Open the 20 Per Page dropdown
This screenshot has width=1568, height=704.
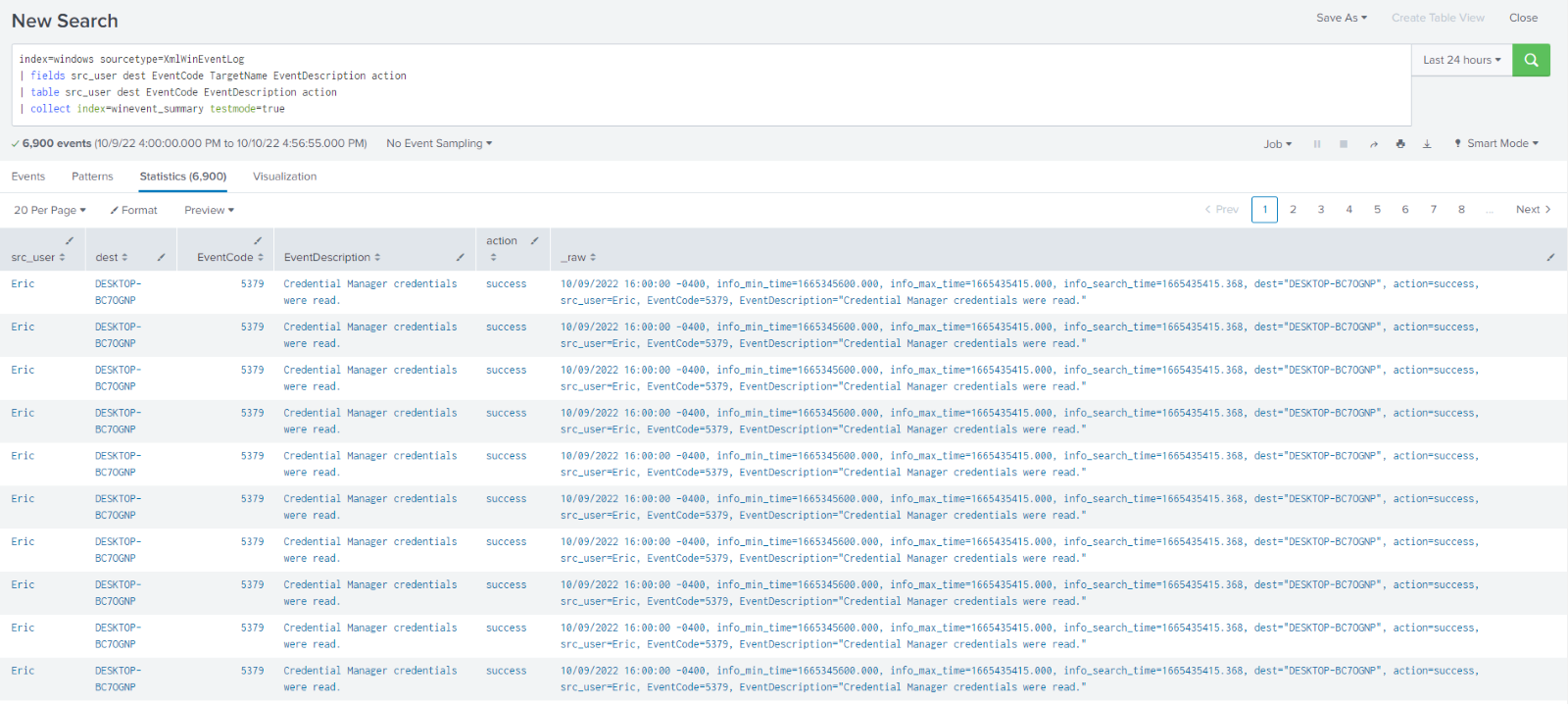[50, 210]
